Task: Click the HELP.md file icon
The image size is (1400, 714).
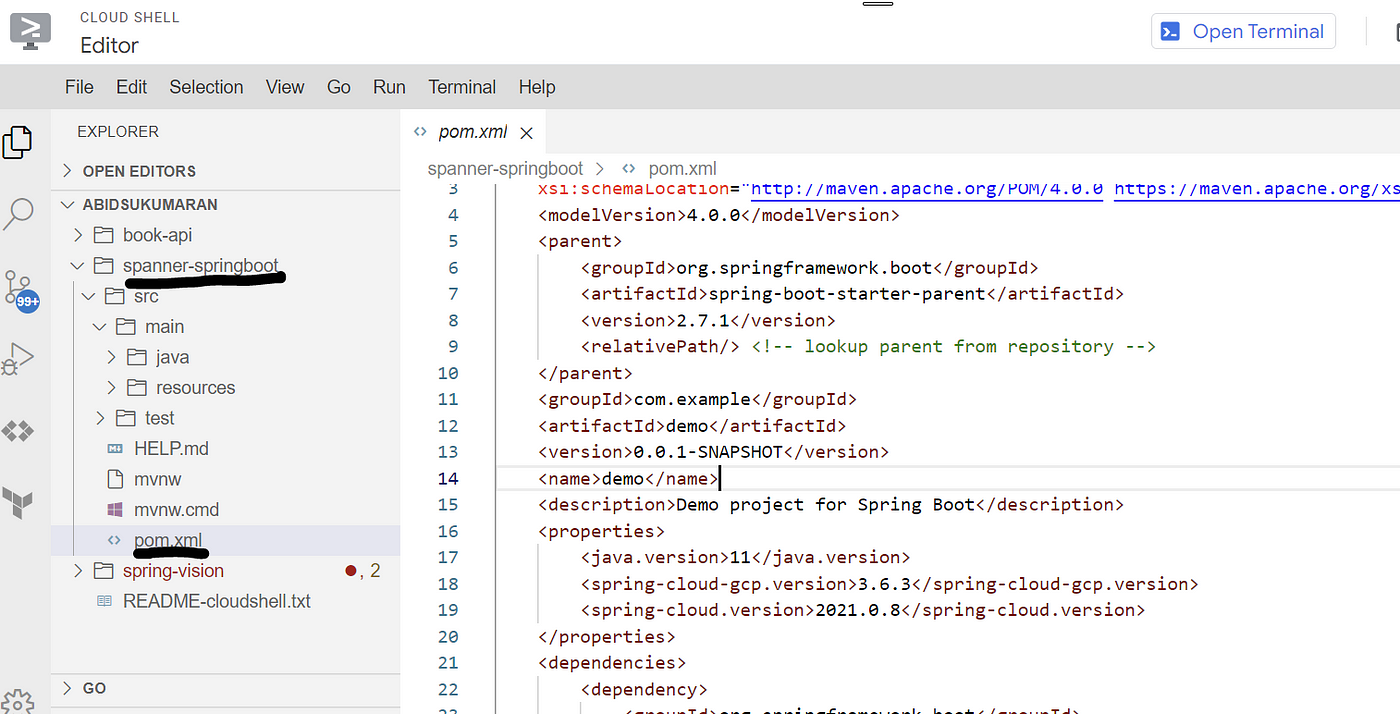Action: (x=115, y=448)
